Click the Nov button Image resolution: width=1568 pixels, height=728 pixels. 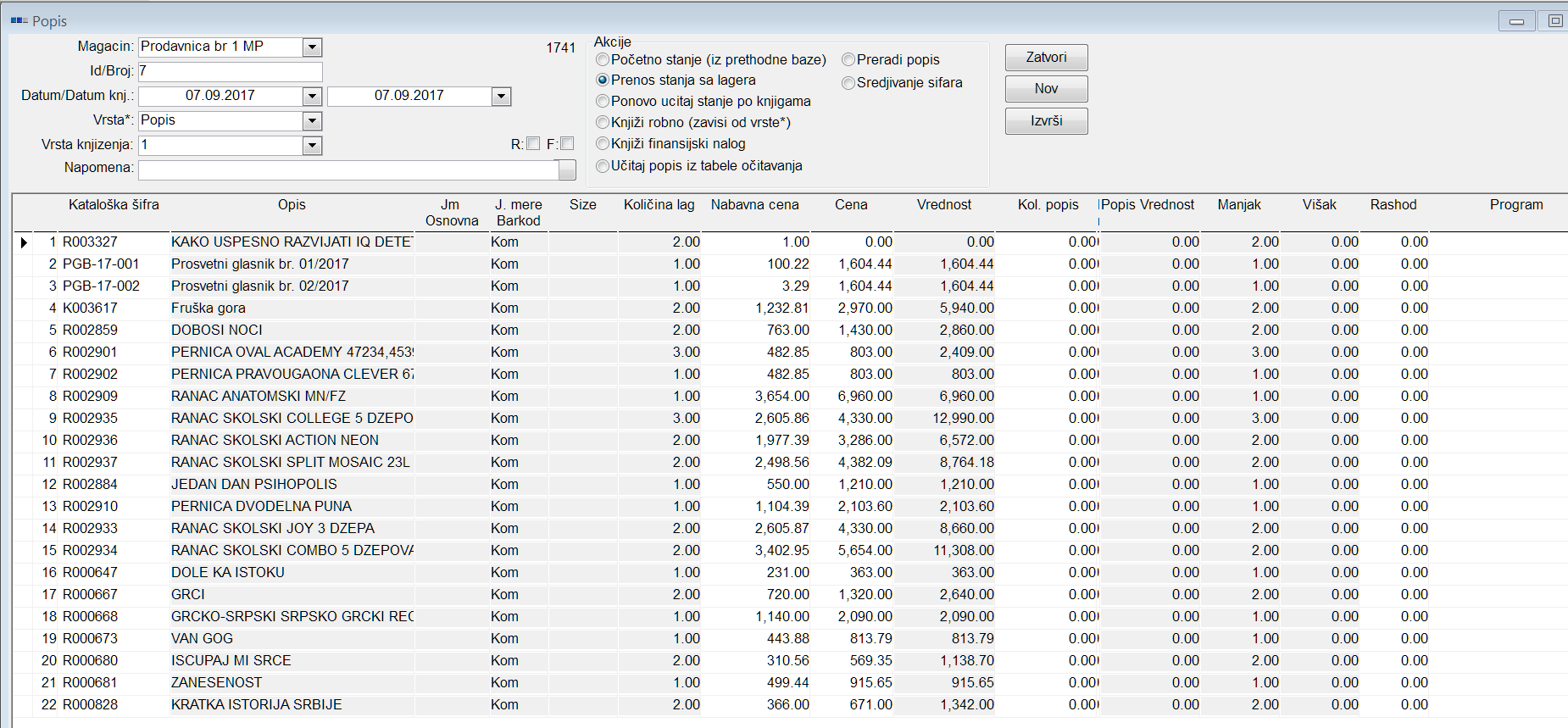[1046, 89]
